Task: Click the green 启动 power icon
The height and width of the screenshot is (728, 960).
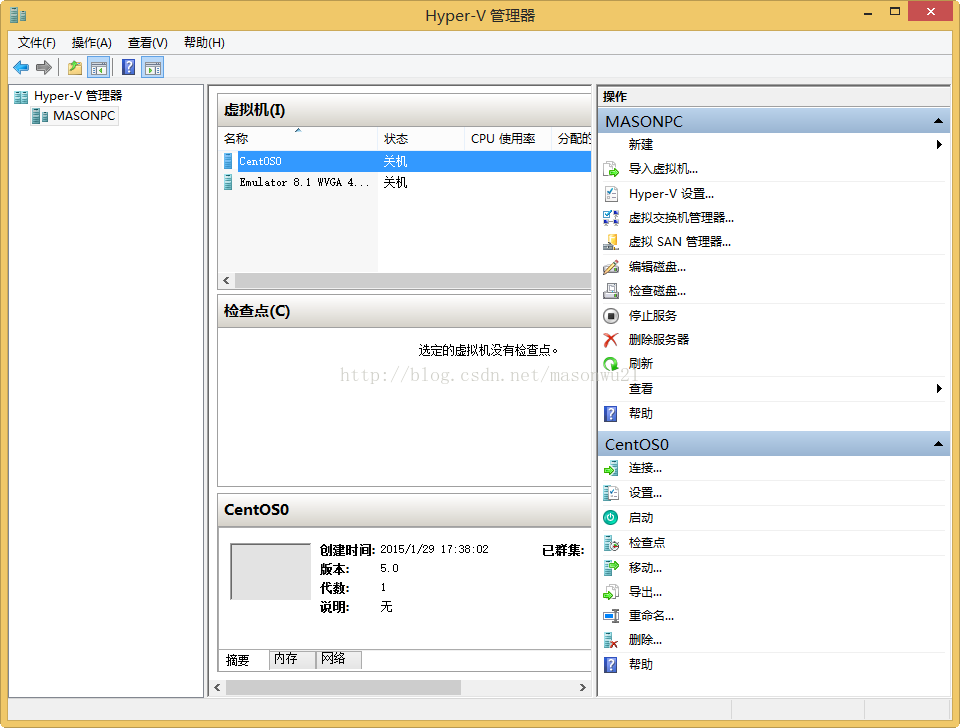Action: click(x=611, y=518)
